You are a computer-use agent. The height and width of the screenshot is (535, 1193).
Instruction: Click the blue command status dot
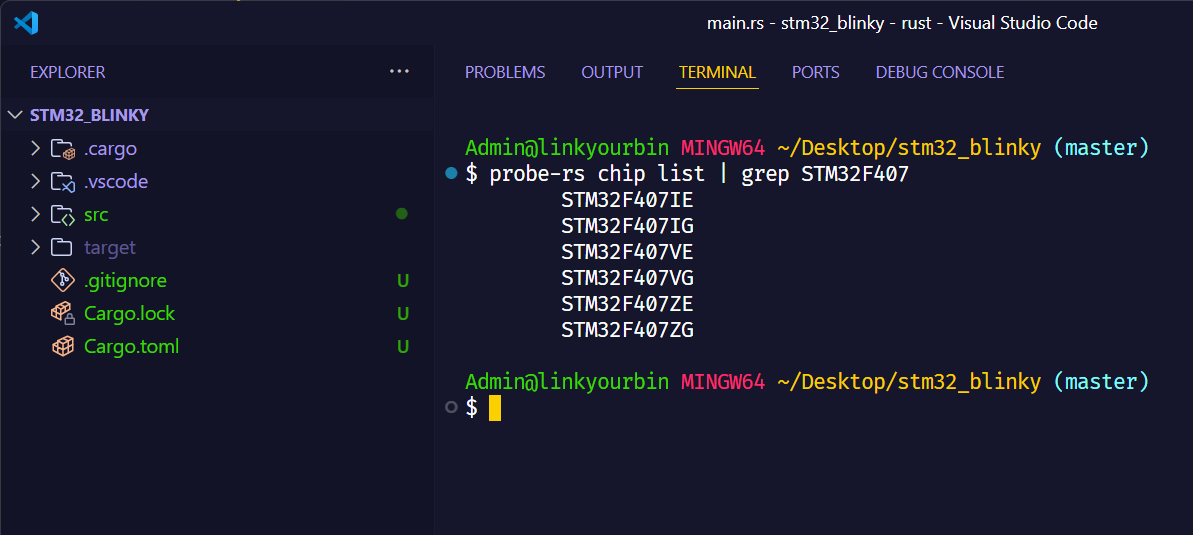(x=451, y=174)
